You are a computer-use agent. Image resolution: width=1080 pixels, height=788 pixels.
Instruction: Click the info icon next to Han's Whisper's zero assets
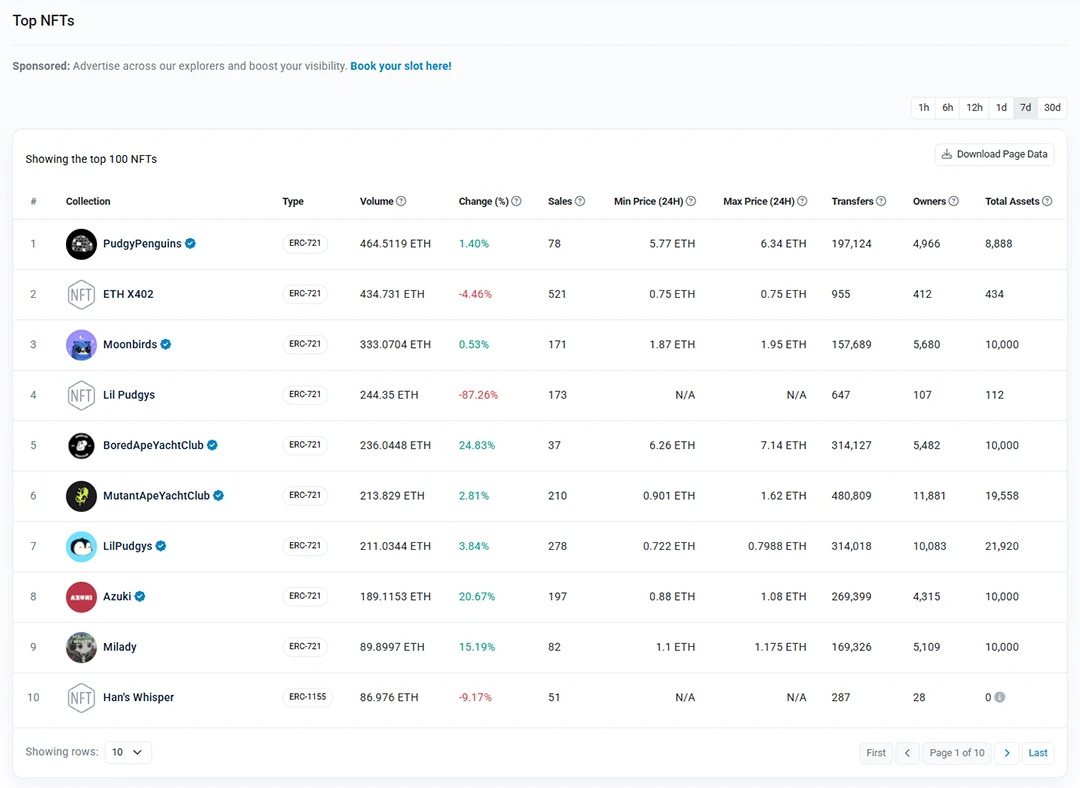click(1002, 697)
